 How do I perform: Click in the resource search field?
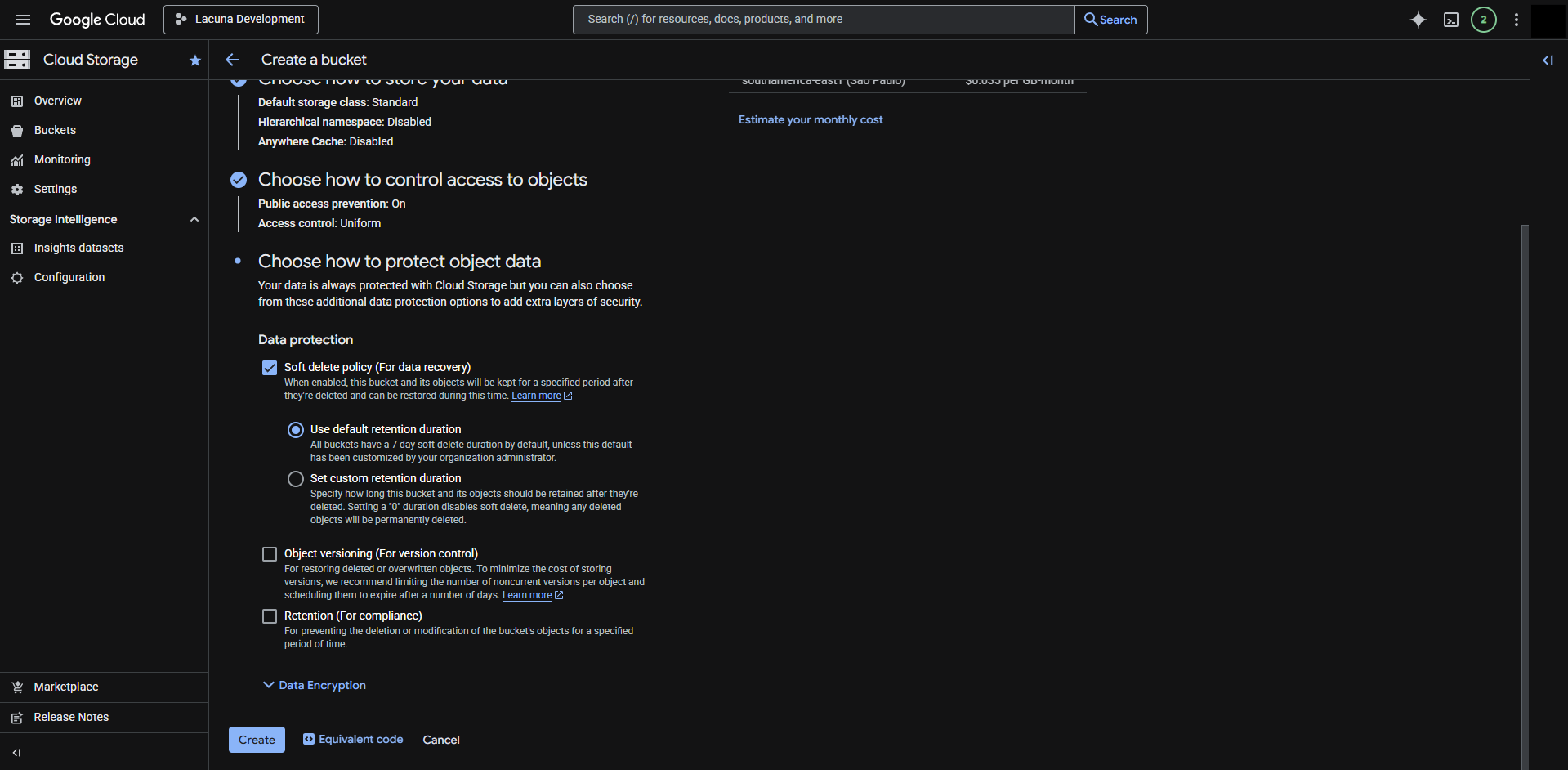point(823,20)
